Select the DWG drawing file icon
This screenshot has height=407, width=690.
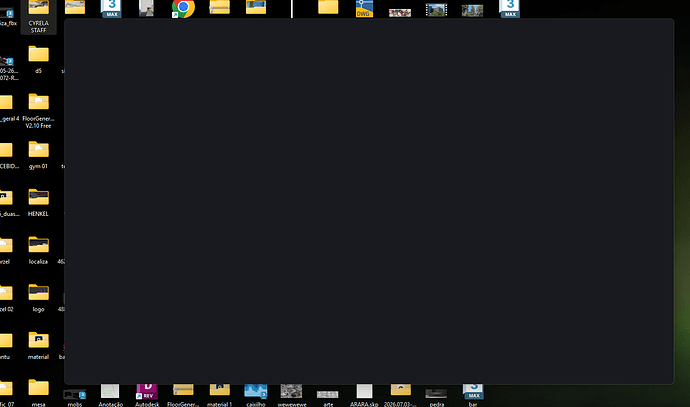click(364, 8)
